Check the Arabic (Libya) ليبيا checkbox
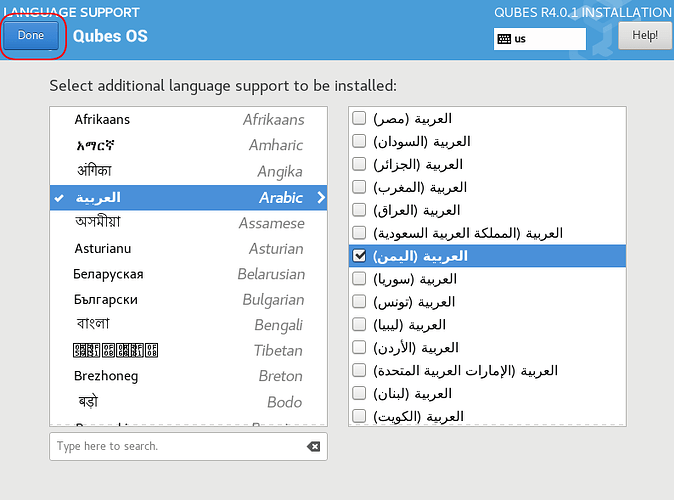Viewport: 674px width, 500px height. (359, 324)
